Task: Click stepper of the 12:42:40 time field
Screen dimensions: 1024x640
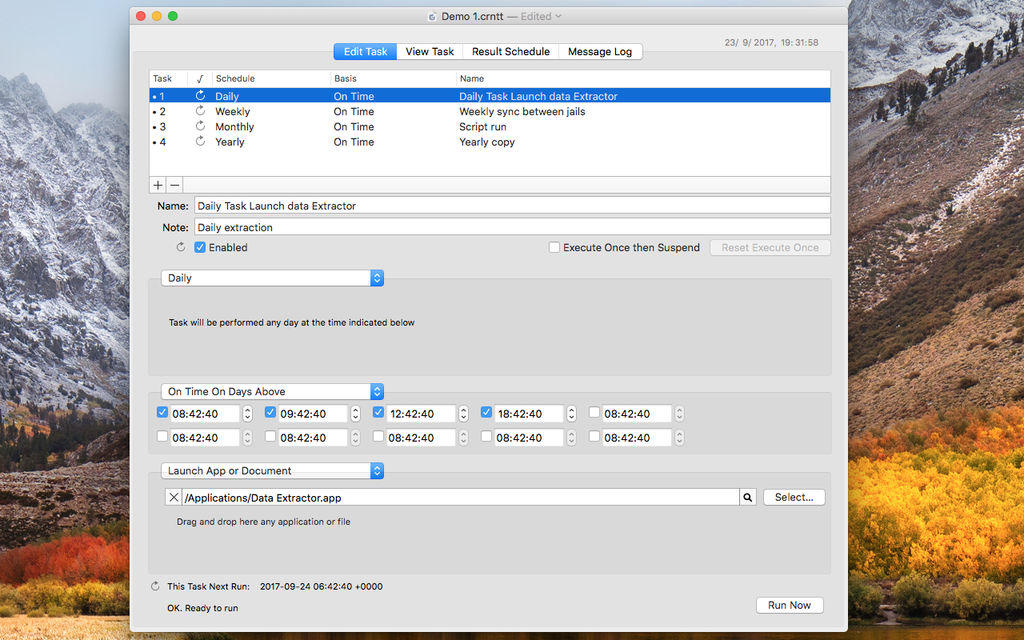Action: 463,413
